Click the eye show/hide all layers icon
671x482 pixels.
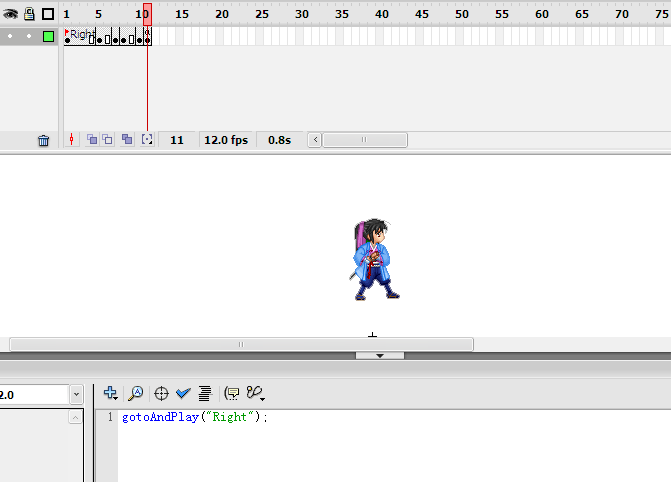click(x=10, y=14)
